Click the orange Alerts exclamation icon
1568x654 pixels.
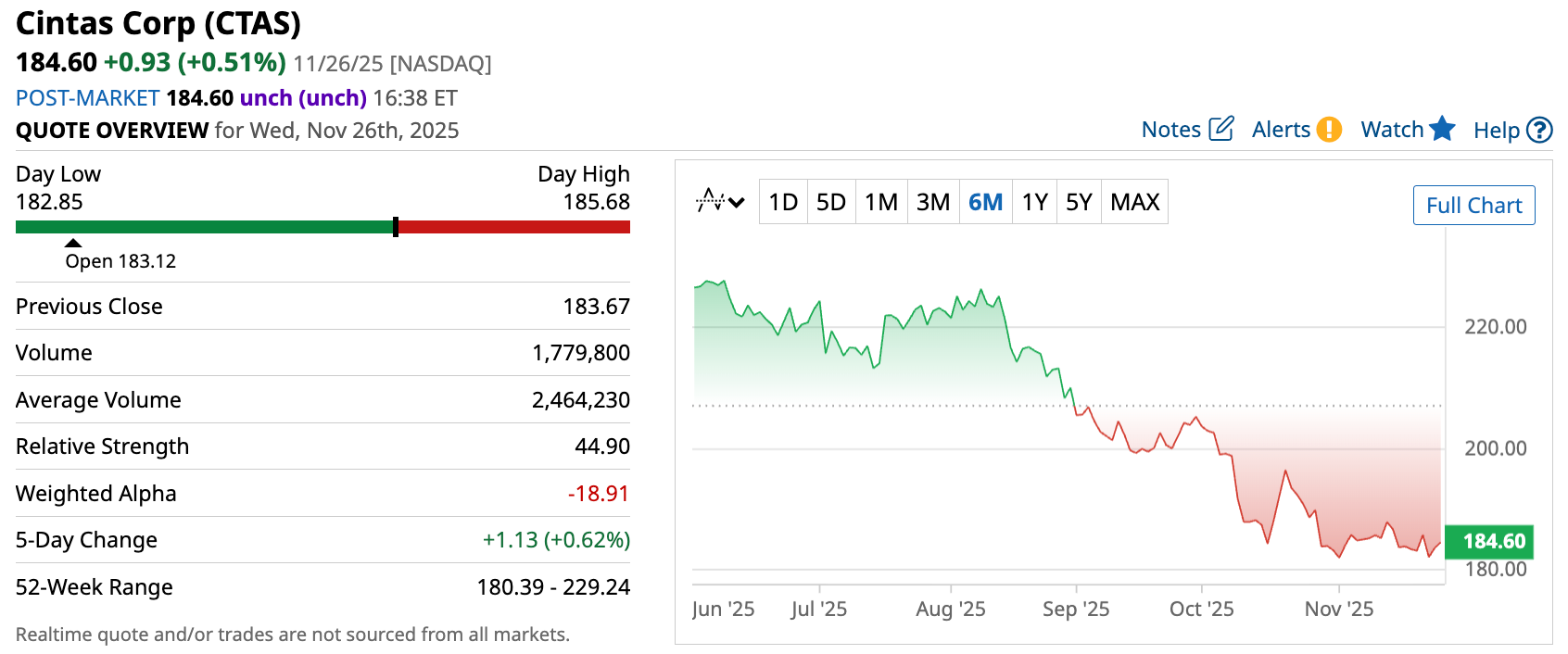coord(1329,129)
